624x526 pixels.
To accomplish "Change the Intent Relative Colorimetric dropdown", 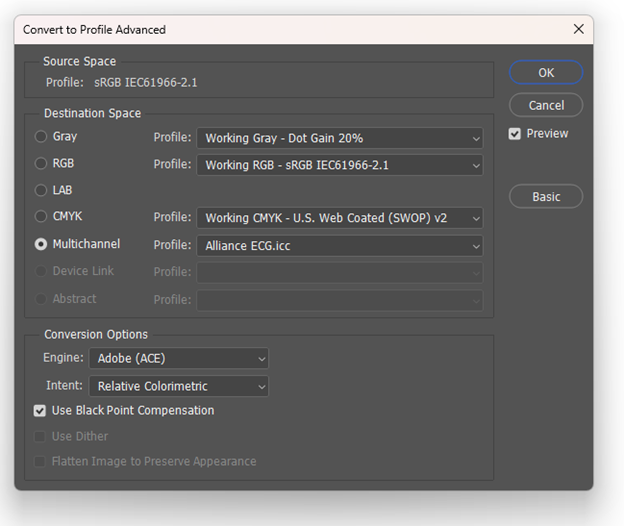I will 178,386.
